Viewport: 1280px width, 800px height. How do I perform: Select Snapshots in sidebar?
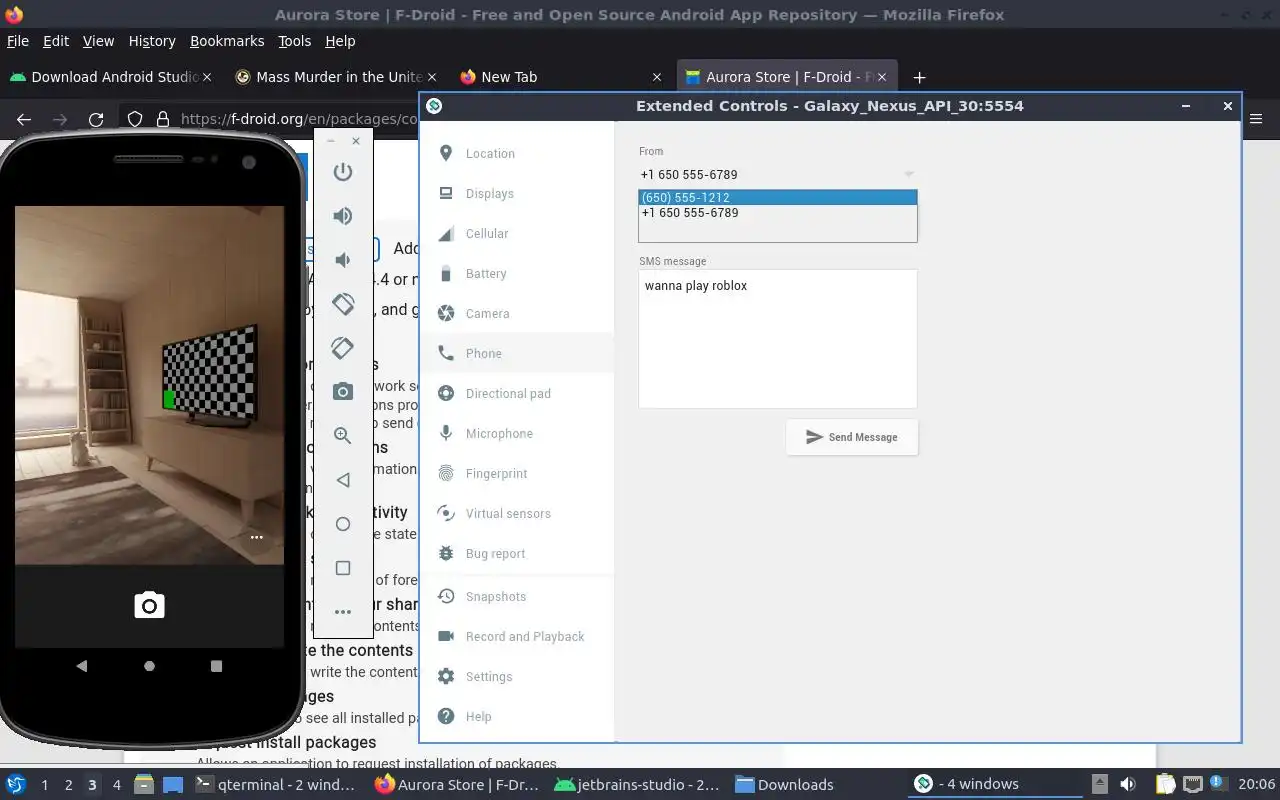tap(516, 596)
